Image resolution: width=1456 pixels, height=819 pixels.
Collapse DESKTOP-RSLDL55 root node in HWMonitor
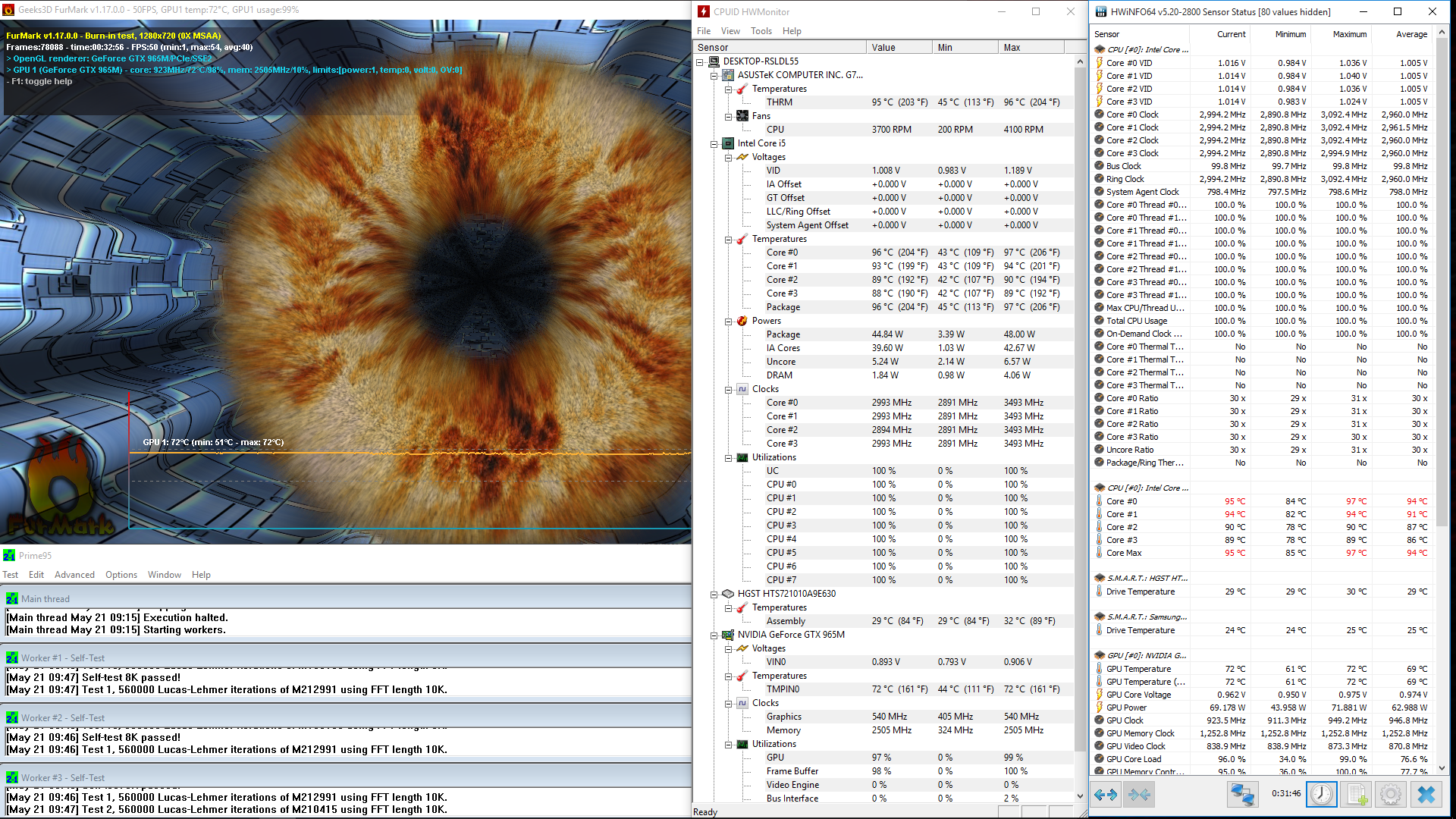(x=700, y=62)
